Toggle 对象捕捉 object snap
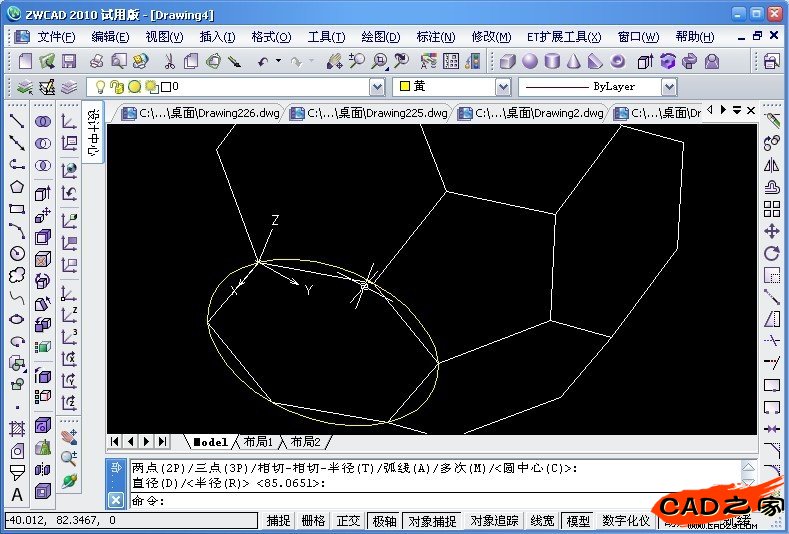Viewport: 789px width, 534px height. (432, 521)
